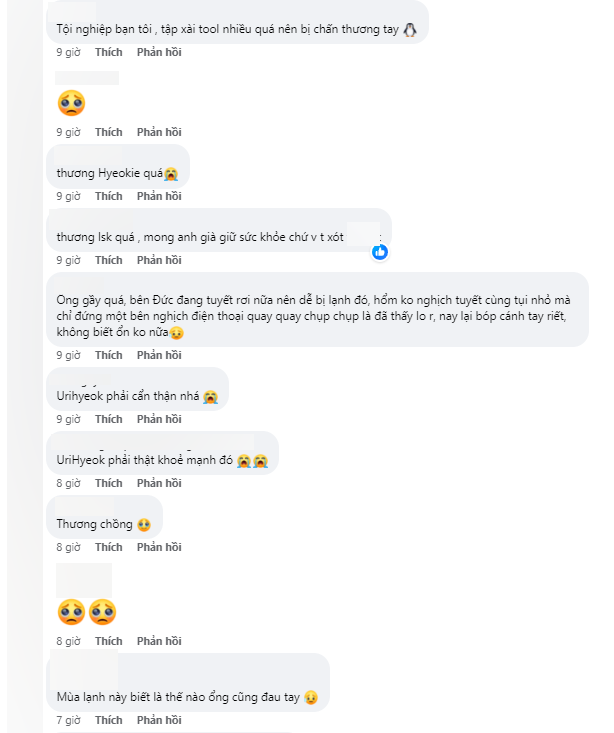This screenshot has width=614, height=733.
Task: Open the '8 giờ' timestamp under 'Thương chồng'
Action: pos(67,547)
